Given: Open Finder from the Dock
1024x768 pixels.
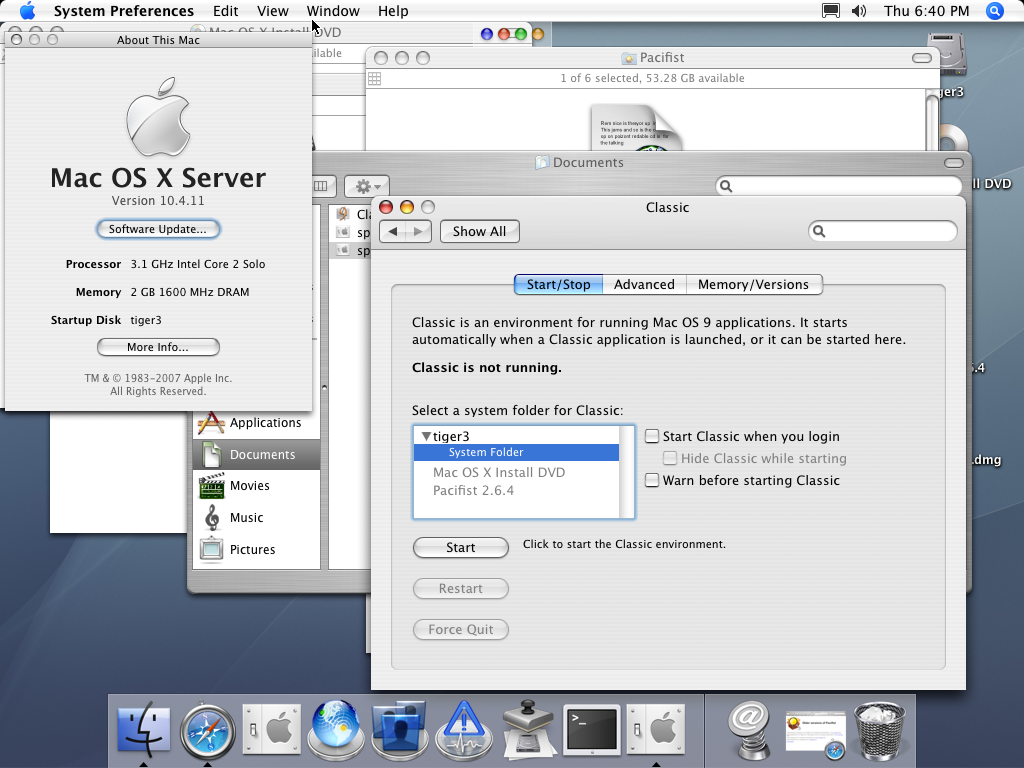Looking at the screenshot, I should [x=144, y=730].
